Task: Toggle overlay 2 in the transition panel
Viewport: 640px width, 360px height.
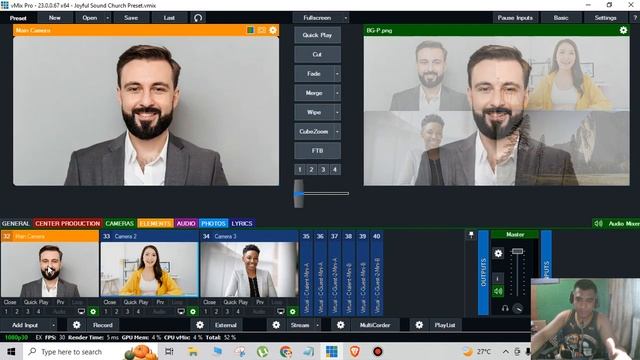Action: pos(311,169)
